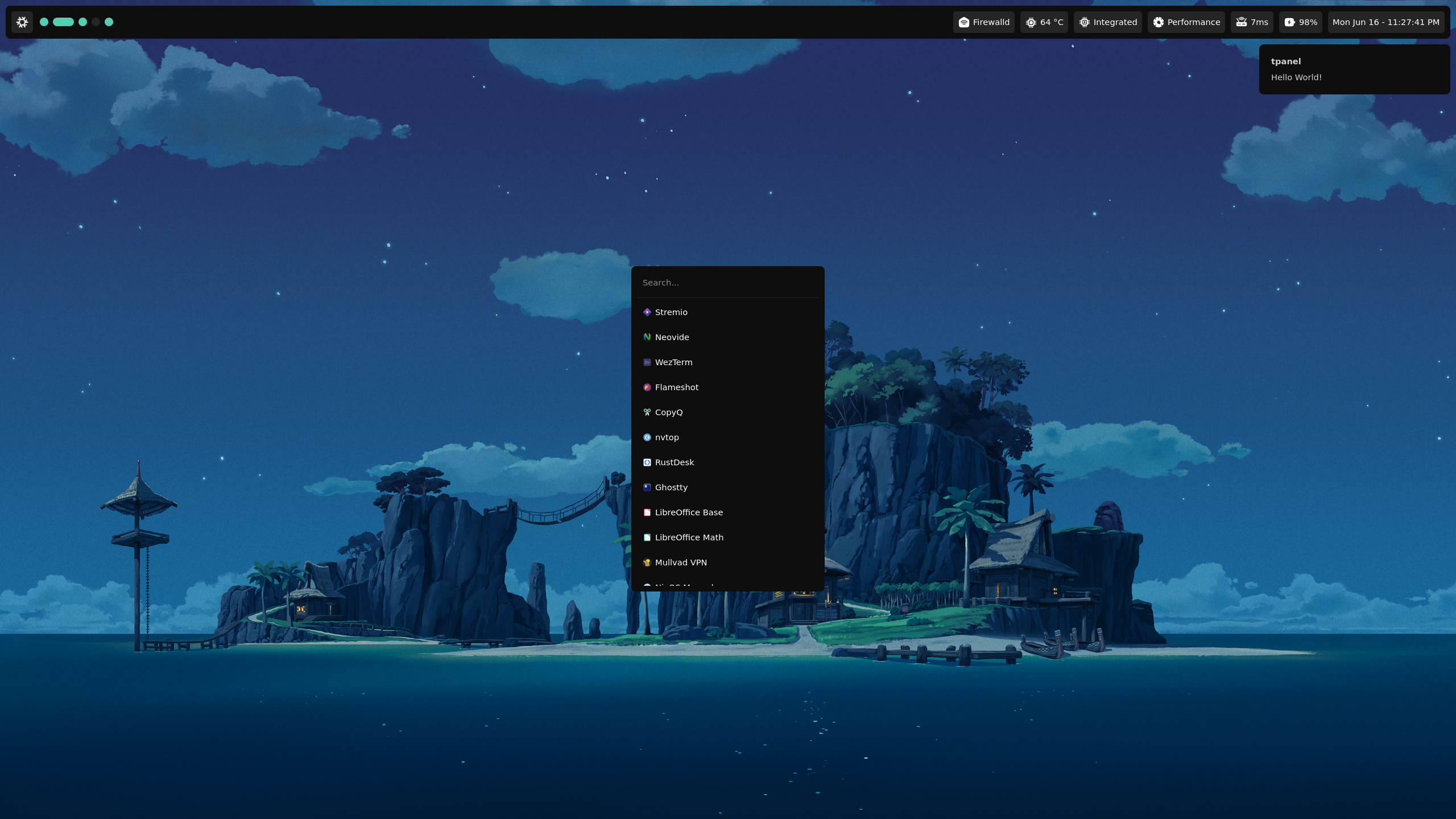Click the Flameshot app icon

[x=647, y=387]
